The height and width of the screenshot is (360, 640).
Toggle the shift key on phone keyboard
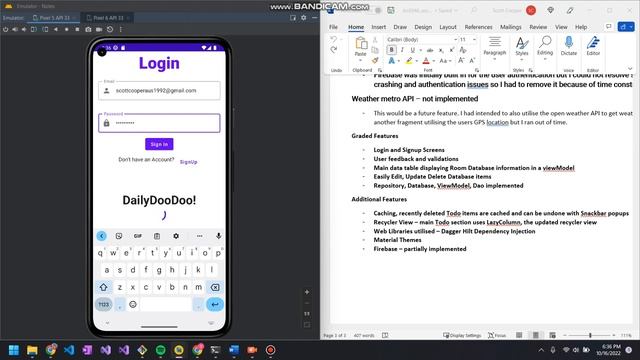103,287
